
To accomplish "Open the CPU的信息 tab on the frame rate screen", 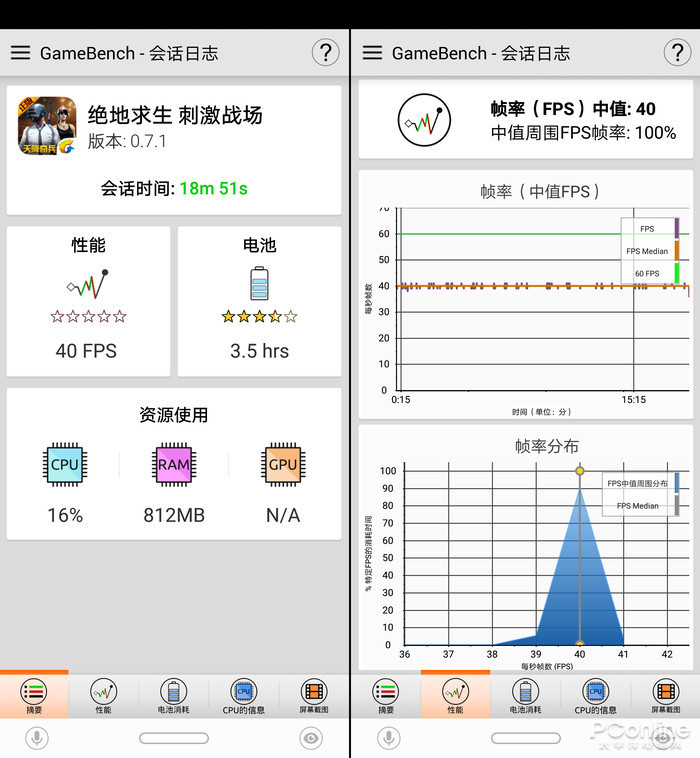I will 595,697.
